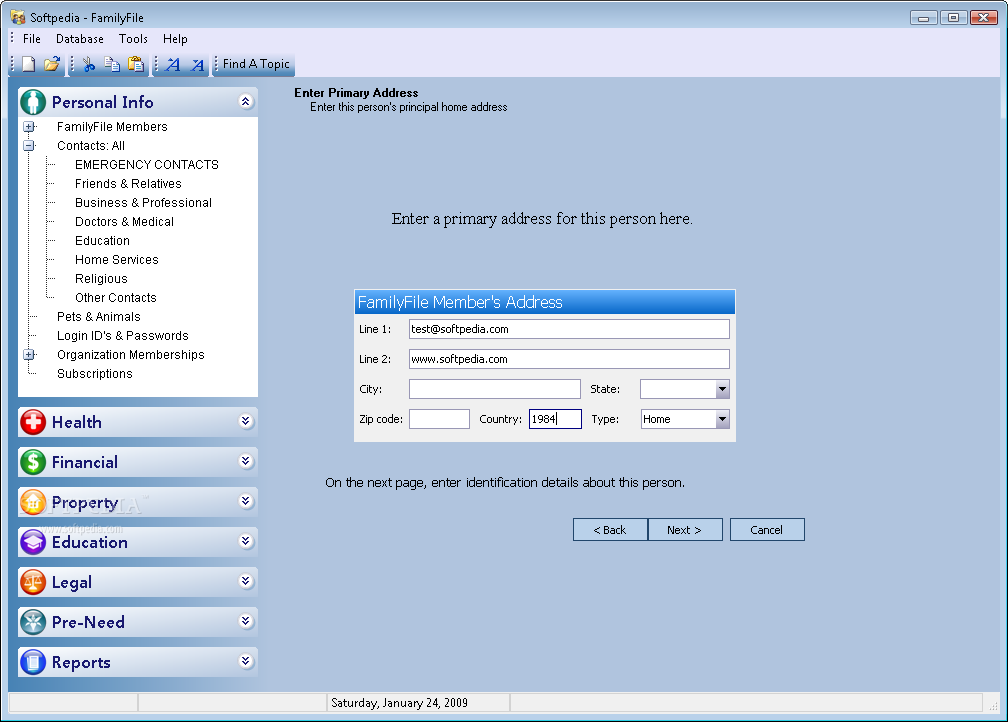Click the Personal Info person icon
1008x722 pixels.
tap(33, 102)
